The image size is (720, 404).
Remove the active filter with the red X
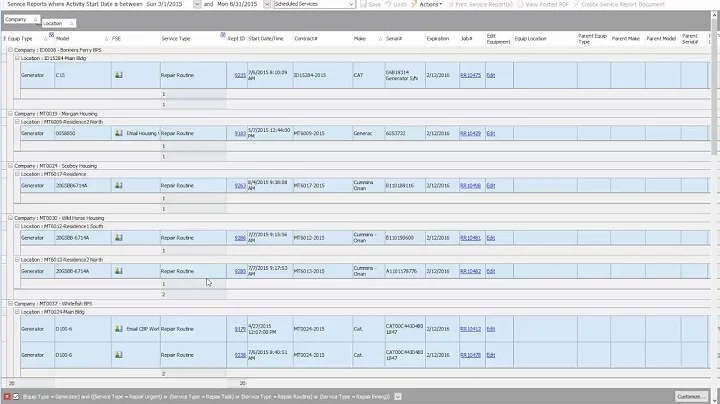[7, 397]
